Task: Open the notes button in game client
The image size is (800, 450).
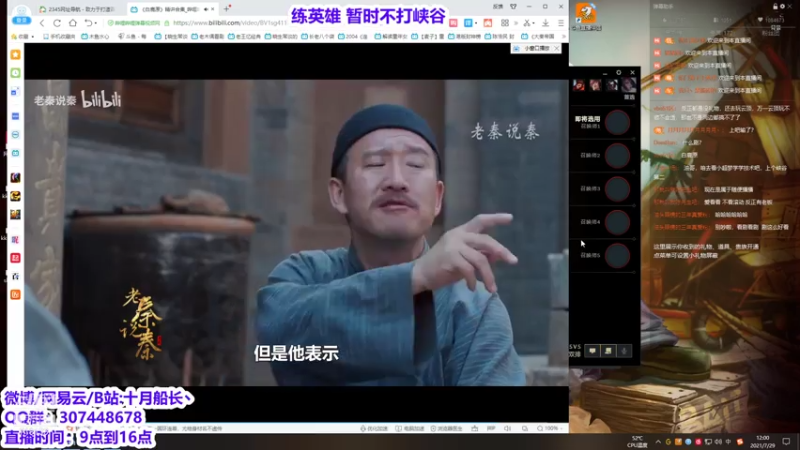Action: [608, 351]
